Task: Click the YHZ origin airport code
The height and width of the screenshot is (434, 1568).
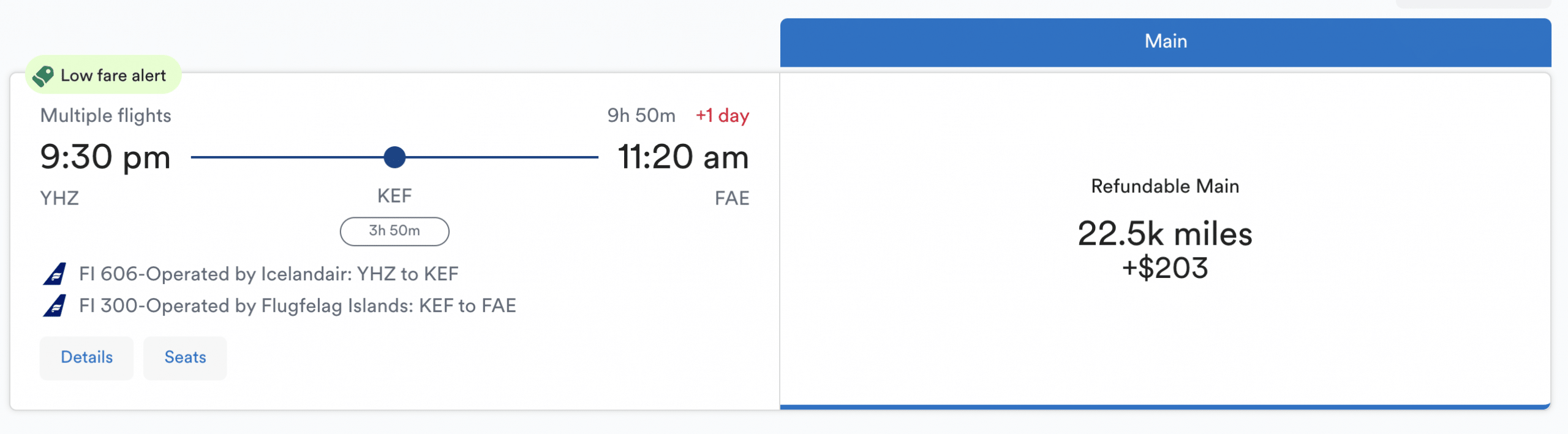Action: coord(59,198)
